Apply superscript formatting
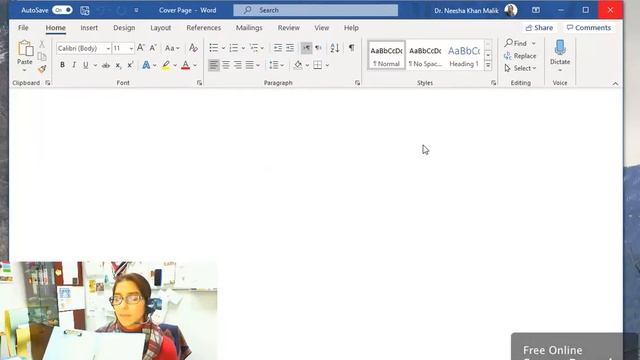The image size is (640, 360). point(130,65)
